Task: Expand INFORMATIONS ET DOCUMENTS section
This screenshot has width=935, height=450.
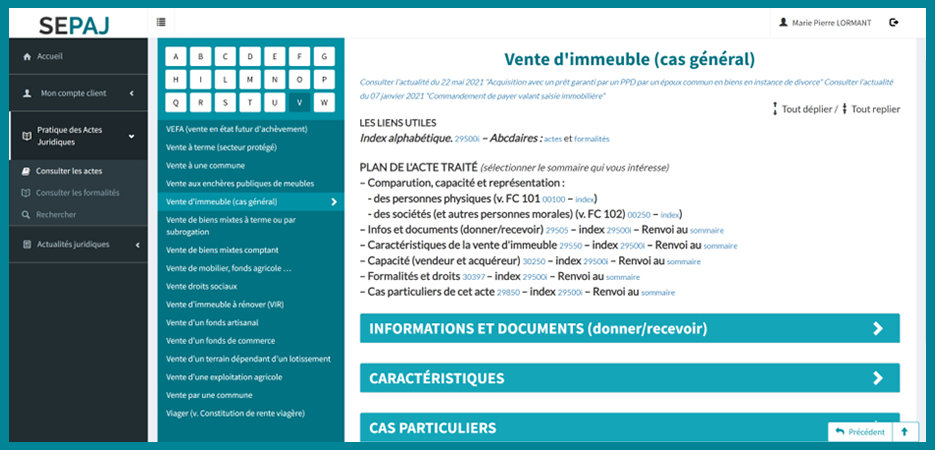Action: point(630,328)
